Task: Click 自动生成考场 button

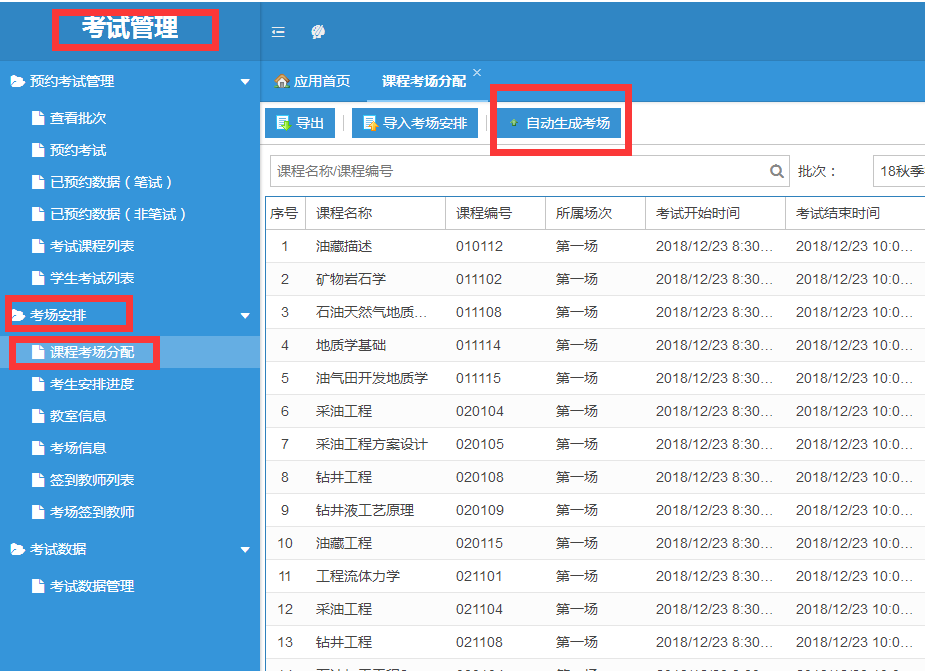Action: (x=559, y=123)
